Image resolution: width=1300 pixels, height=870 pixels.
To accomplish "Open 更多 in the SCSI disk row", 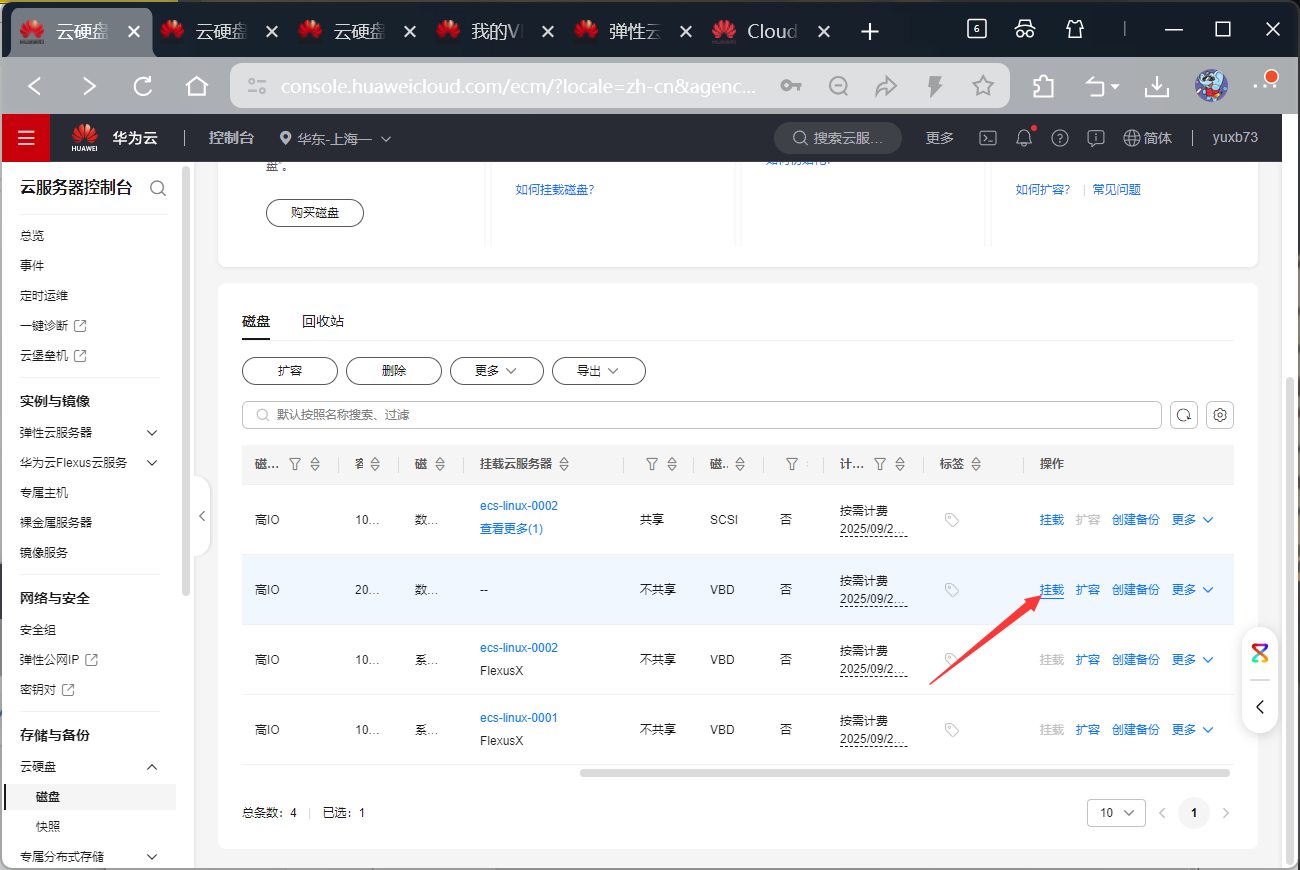I will coord(1192,520).
